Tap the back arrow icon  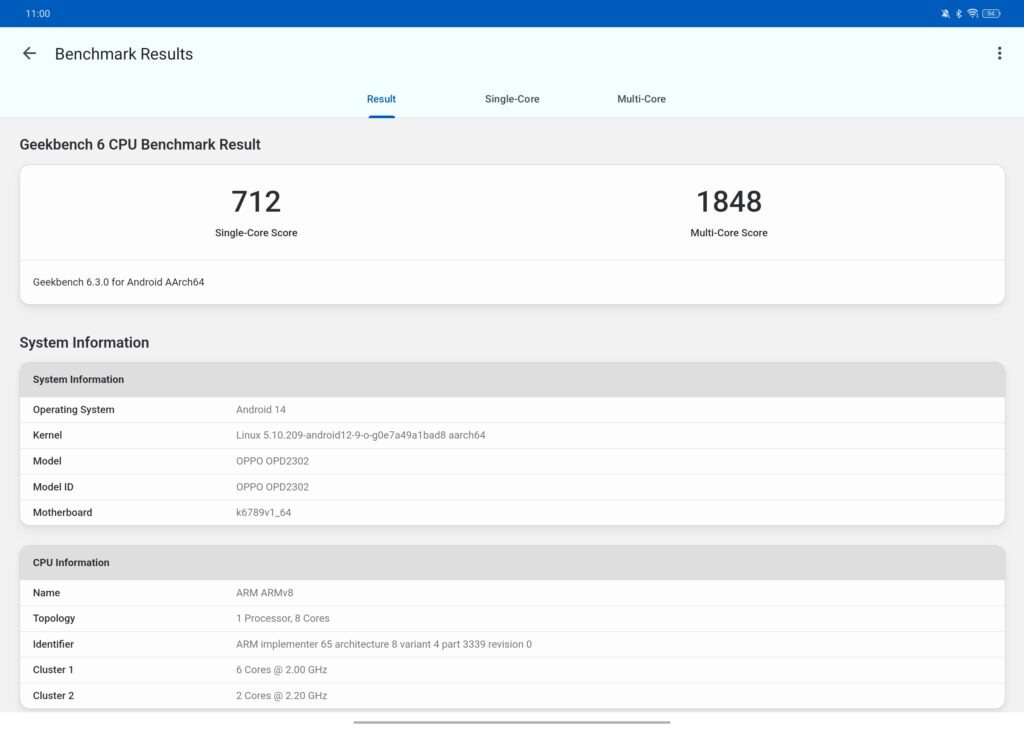click(x=29, y=54)
